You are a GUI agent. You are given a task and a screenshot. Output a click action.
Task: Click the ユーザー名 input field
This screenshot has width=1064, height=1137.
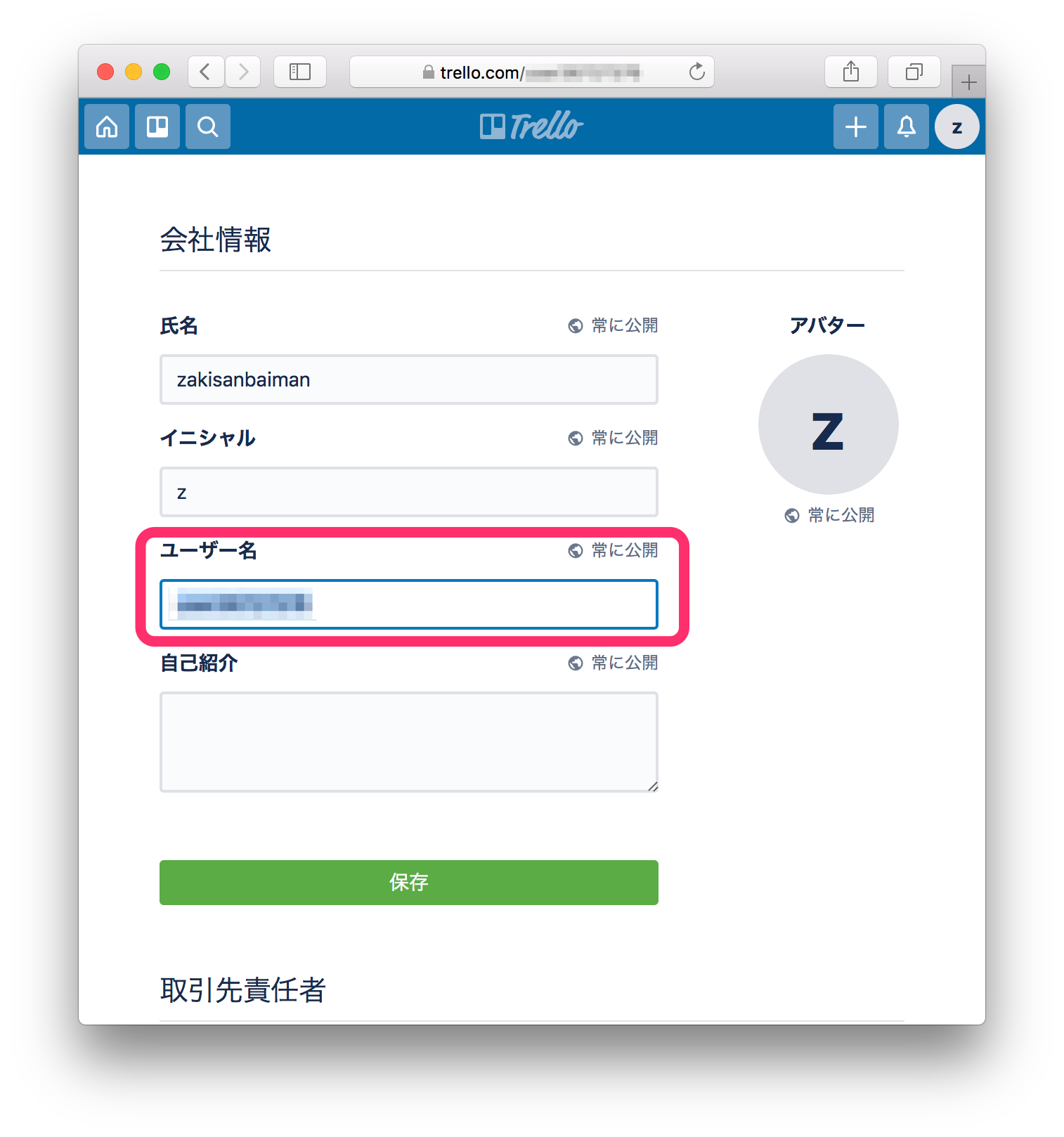[x=409, y=604]
